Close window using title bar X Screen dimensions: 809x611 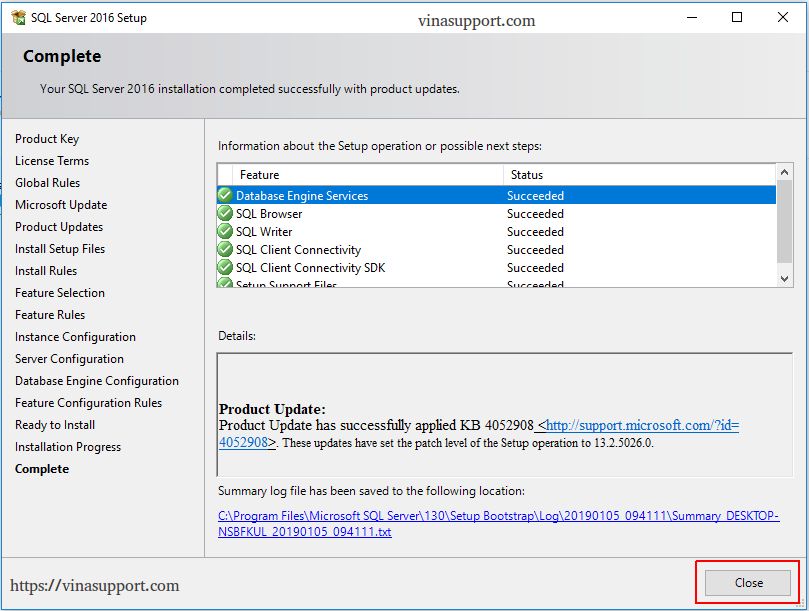tap(783, 18)
